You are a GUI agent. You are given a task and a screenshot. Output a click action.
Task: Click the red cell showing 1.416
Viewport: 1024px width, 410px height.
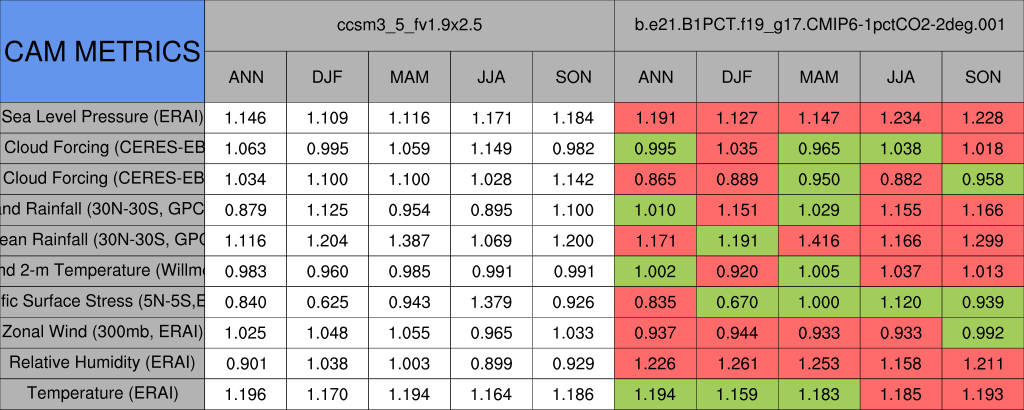click(819, 240)
